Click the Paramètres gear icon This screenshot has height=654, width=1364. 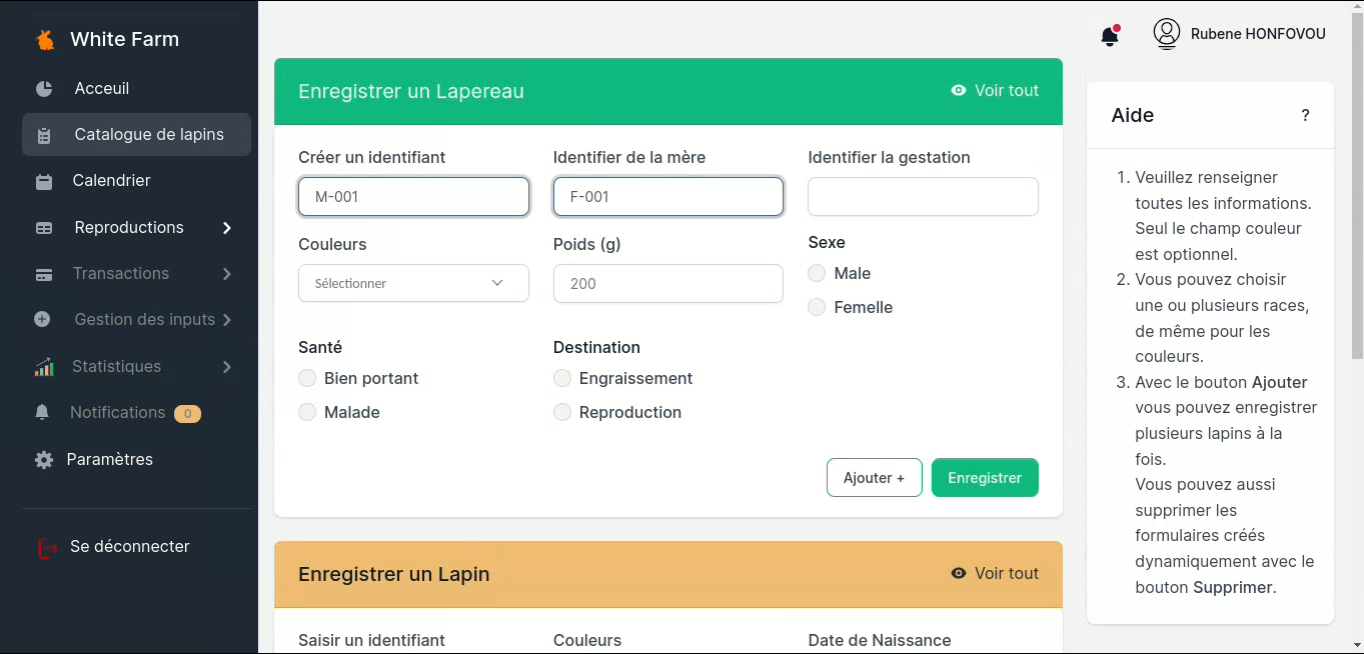[x=44, y=460]
